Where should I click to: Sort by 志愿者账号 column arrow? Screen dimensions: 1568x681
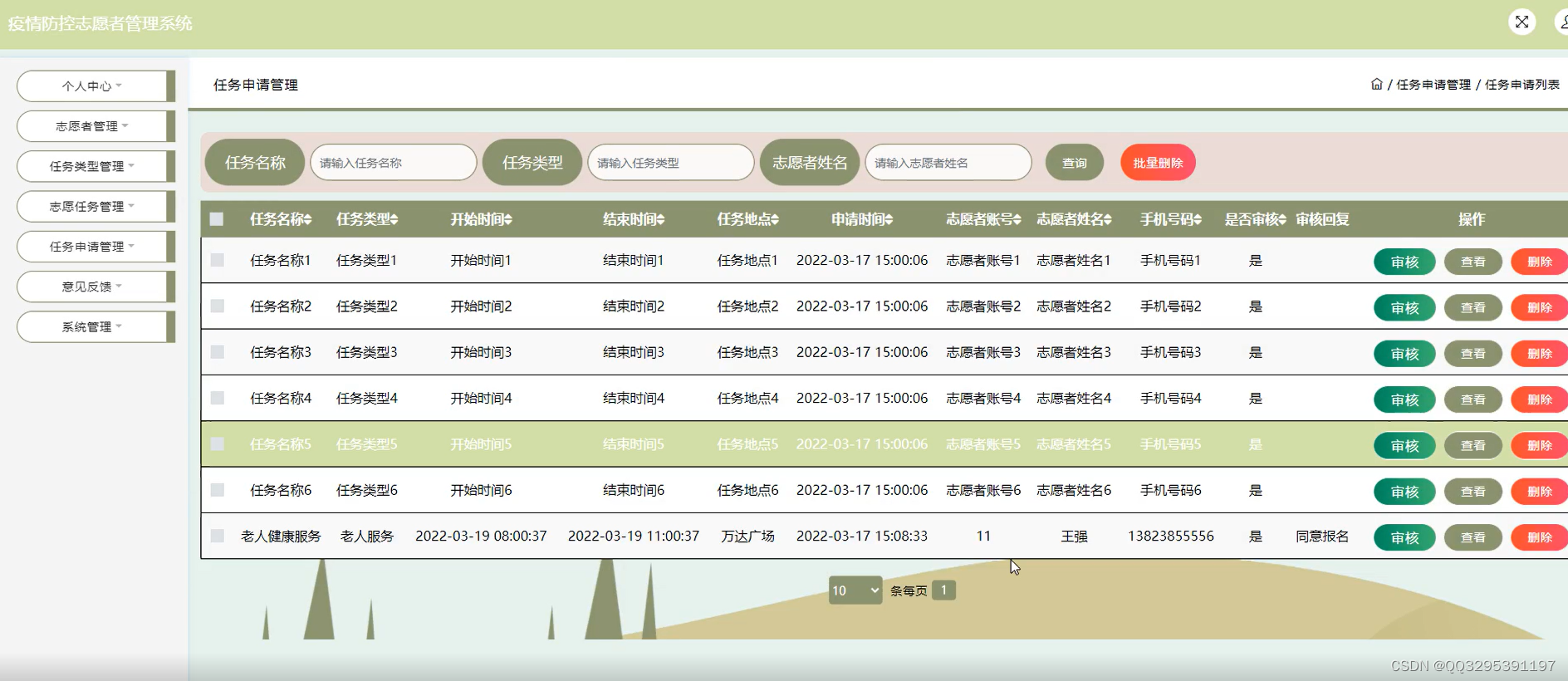[x=1017, y=219]
